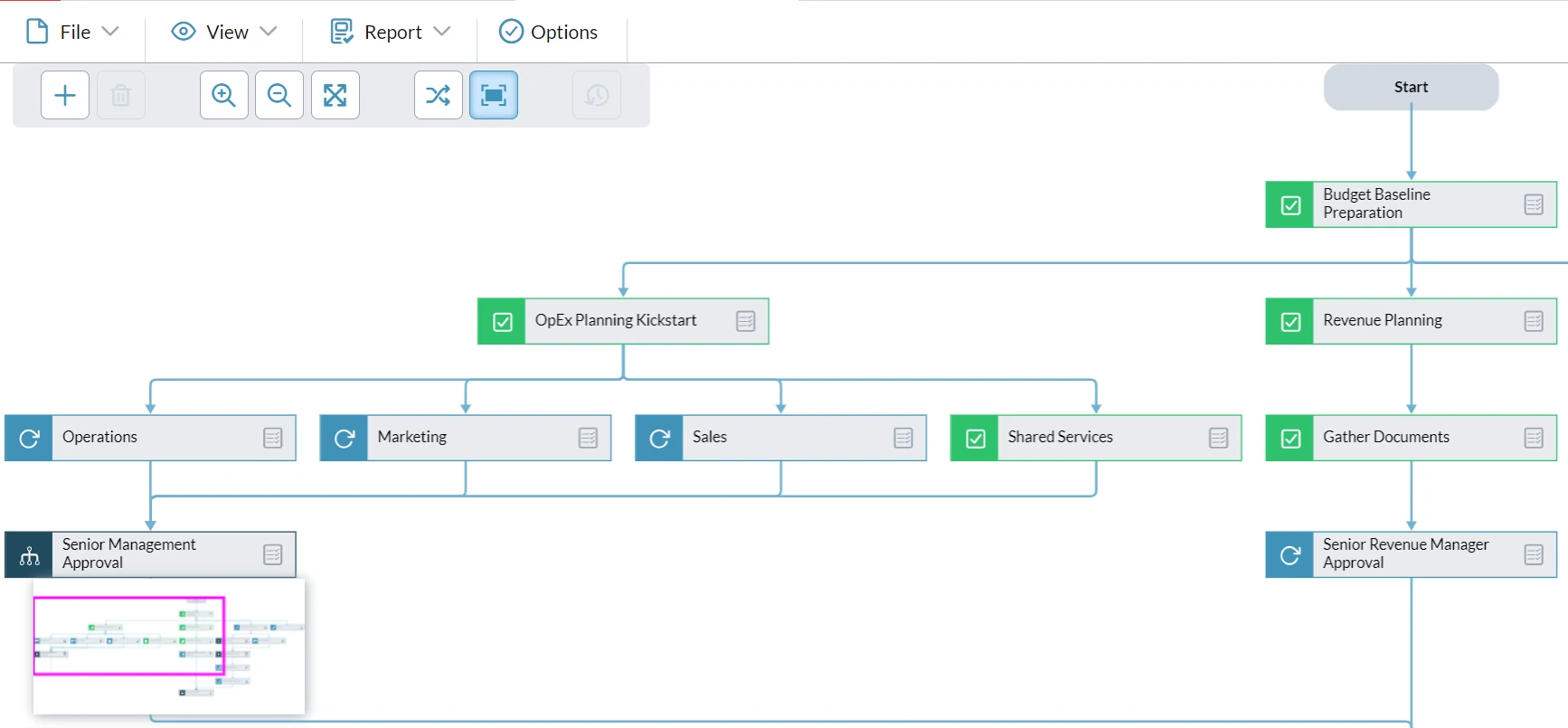This screenshot has width=1568, height=728.
Task: Click the Operations in-progress refresh icon
Action: [29, 439]
